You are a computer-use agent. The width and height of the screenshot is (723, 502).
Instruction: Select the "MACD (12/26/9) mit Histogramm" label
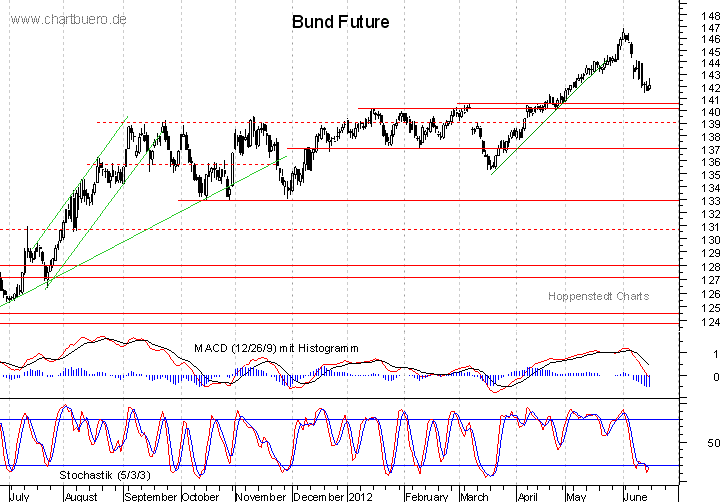[276, 348]
